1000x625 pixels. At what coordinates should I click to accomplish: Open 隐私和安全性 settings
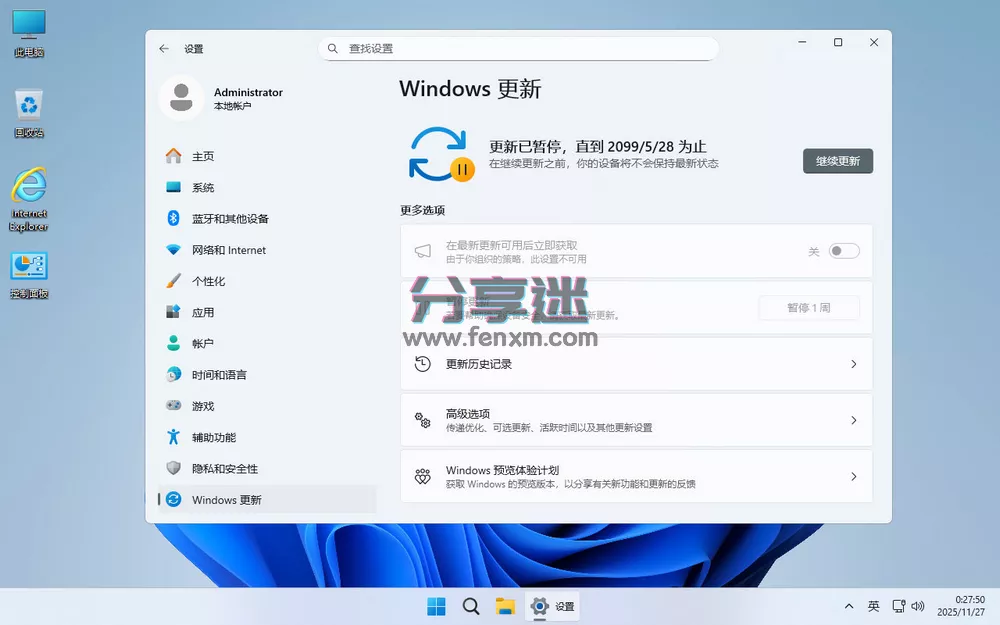coord(227,468)
